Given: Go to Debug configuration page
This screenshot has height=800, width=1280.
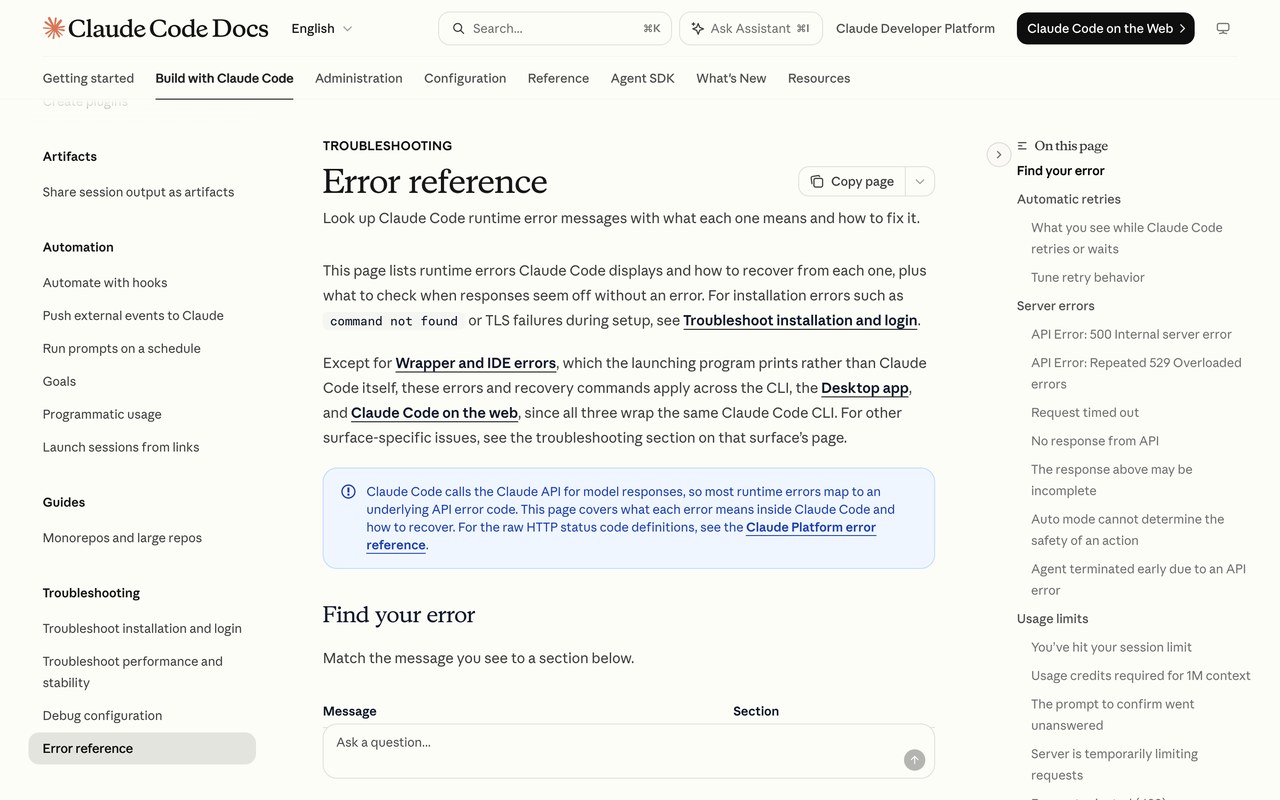Looking at the screenshot, I should tap(102, 716).
